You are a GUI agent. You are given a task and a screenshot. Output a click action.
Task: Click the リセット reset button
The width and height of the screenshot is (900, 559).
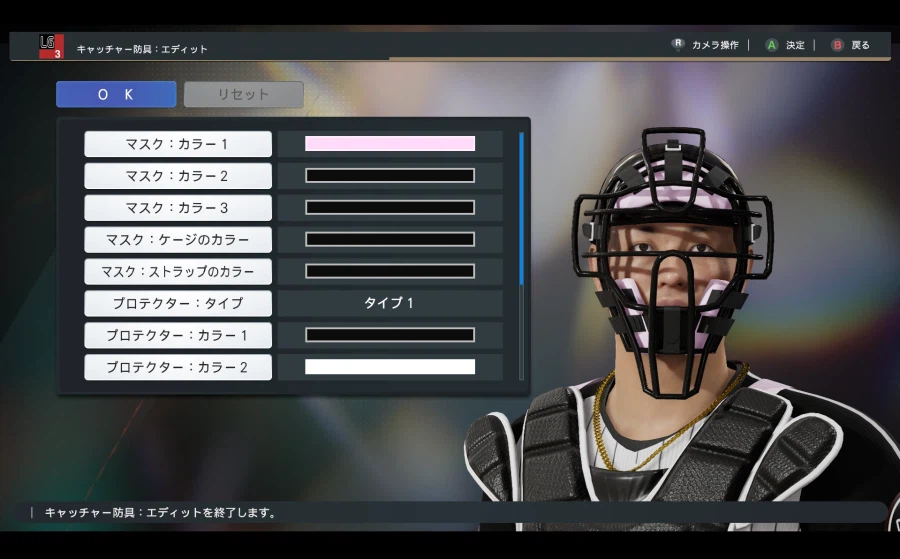tap(243, 94)
